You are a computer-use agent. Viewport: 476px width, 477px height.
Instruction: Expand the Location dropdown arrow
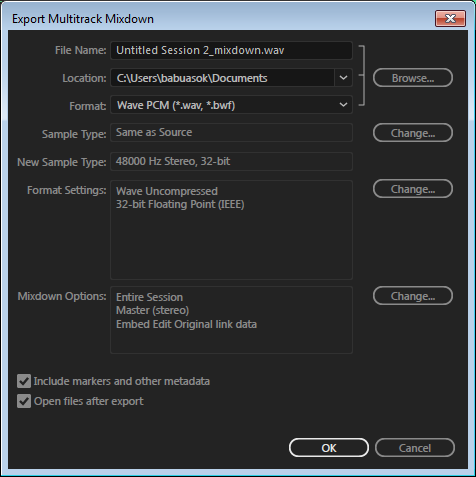pyautogui.click(x=343, y=78)
